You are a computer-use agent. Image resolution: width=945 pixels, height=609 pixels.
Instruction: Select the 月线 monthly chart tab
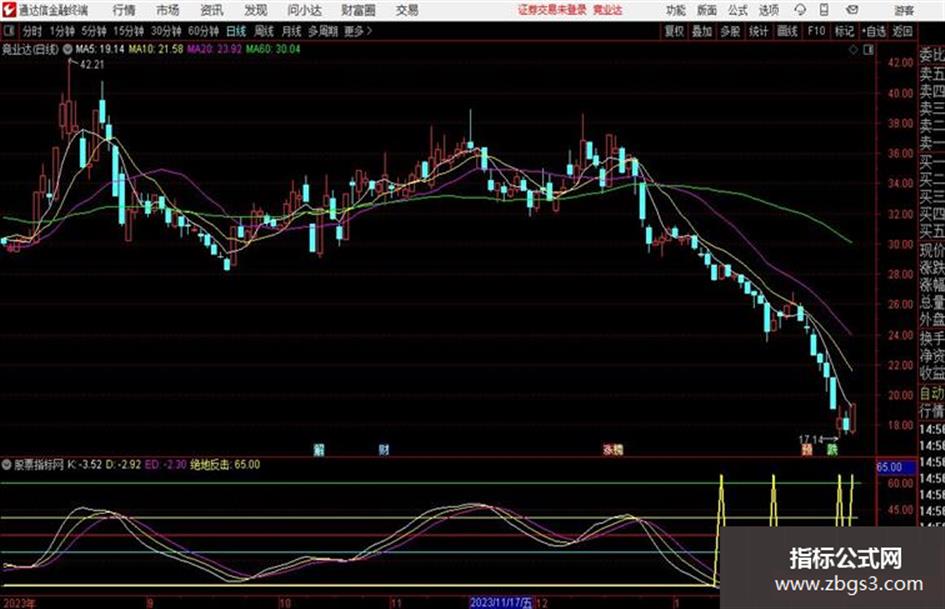point(292,31)
